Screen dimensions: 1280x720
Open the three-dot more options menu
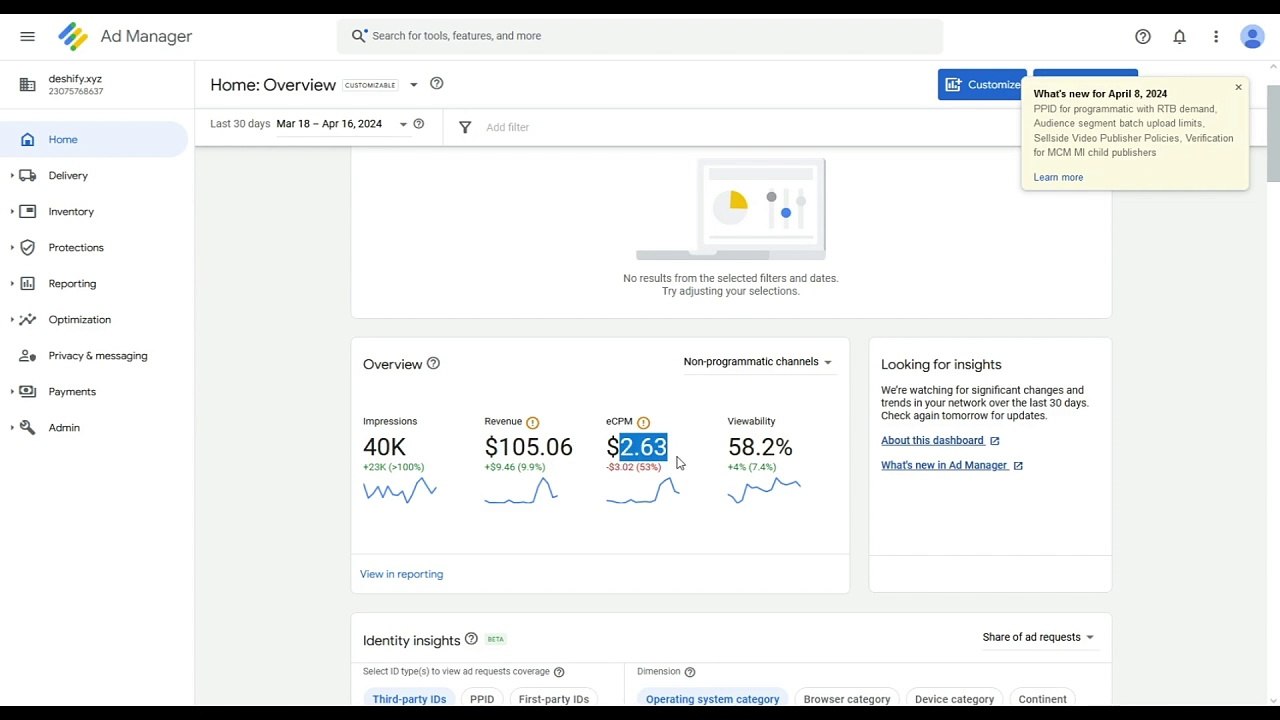1216,36
